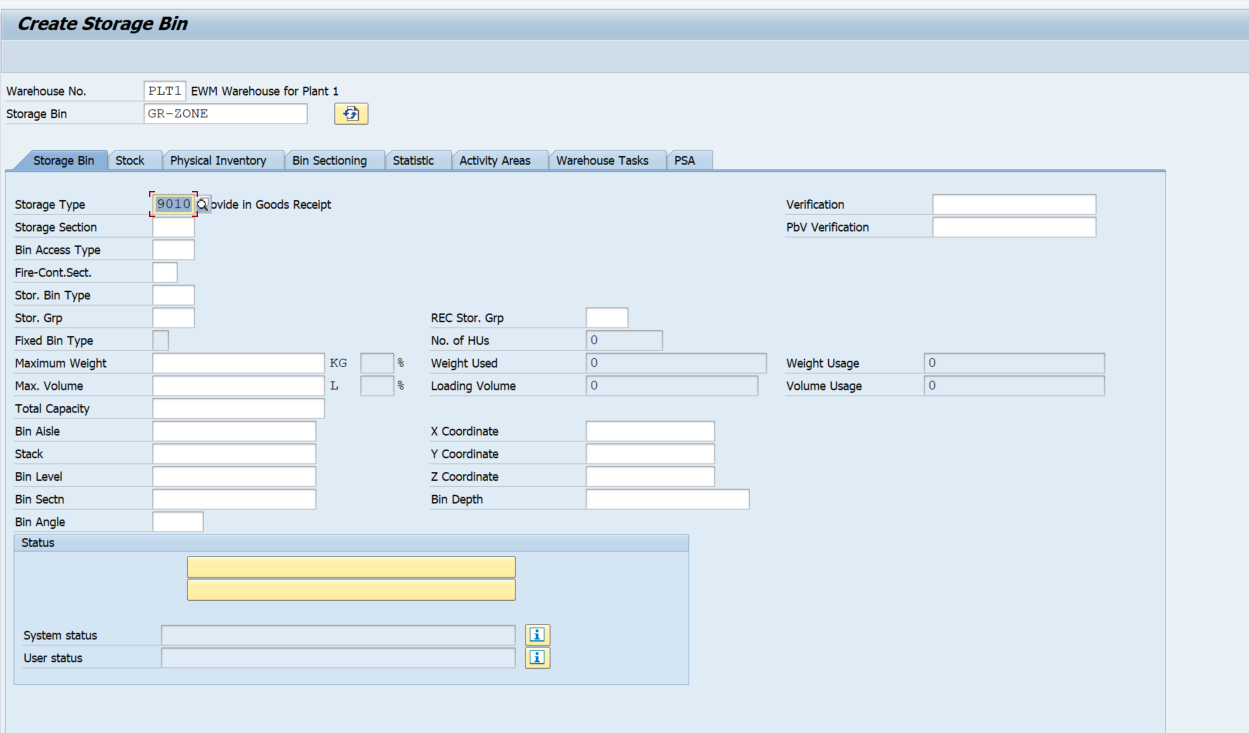
Task: Click the System status info icon
Action: [538, 635]
